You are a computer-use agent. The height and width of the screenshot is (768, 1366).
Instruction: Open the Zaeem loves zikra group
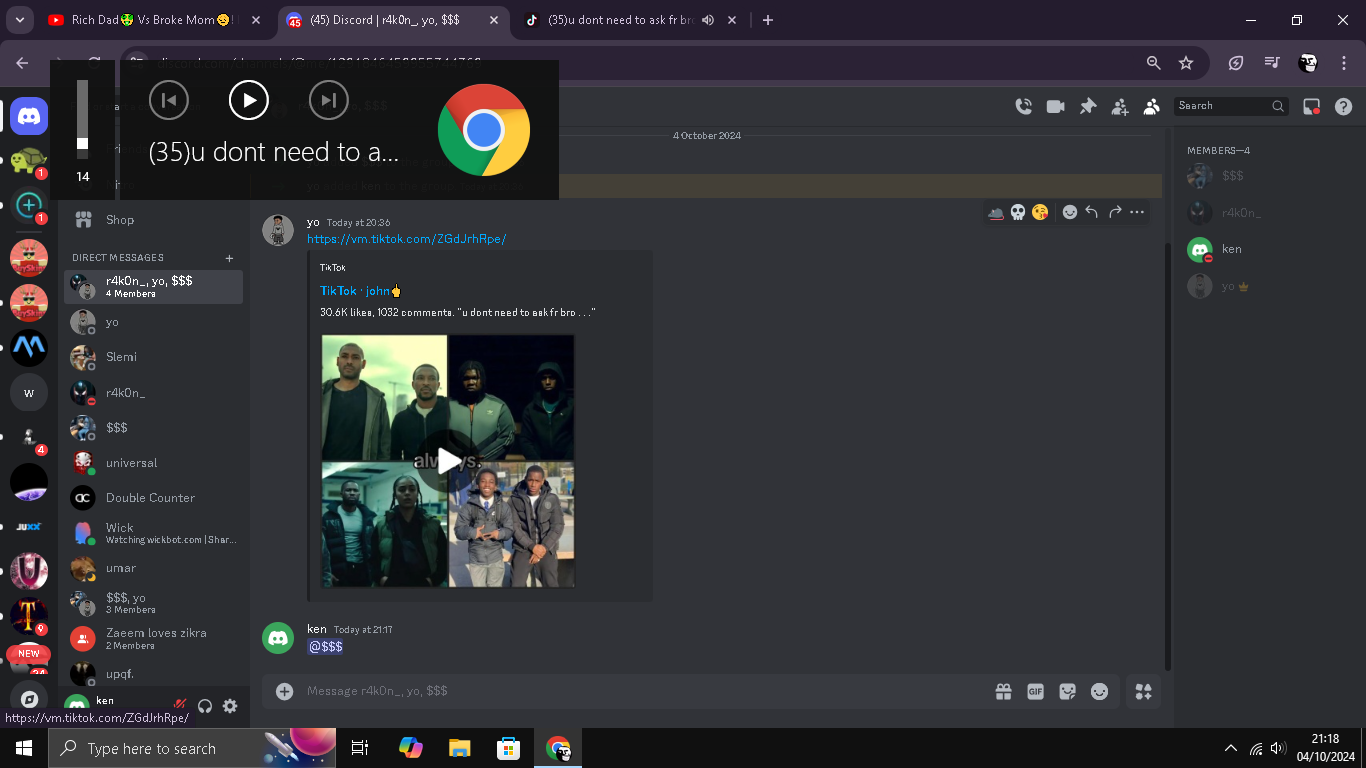(153, 638)
